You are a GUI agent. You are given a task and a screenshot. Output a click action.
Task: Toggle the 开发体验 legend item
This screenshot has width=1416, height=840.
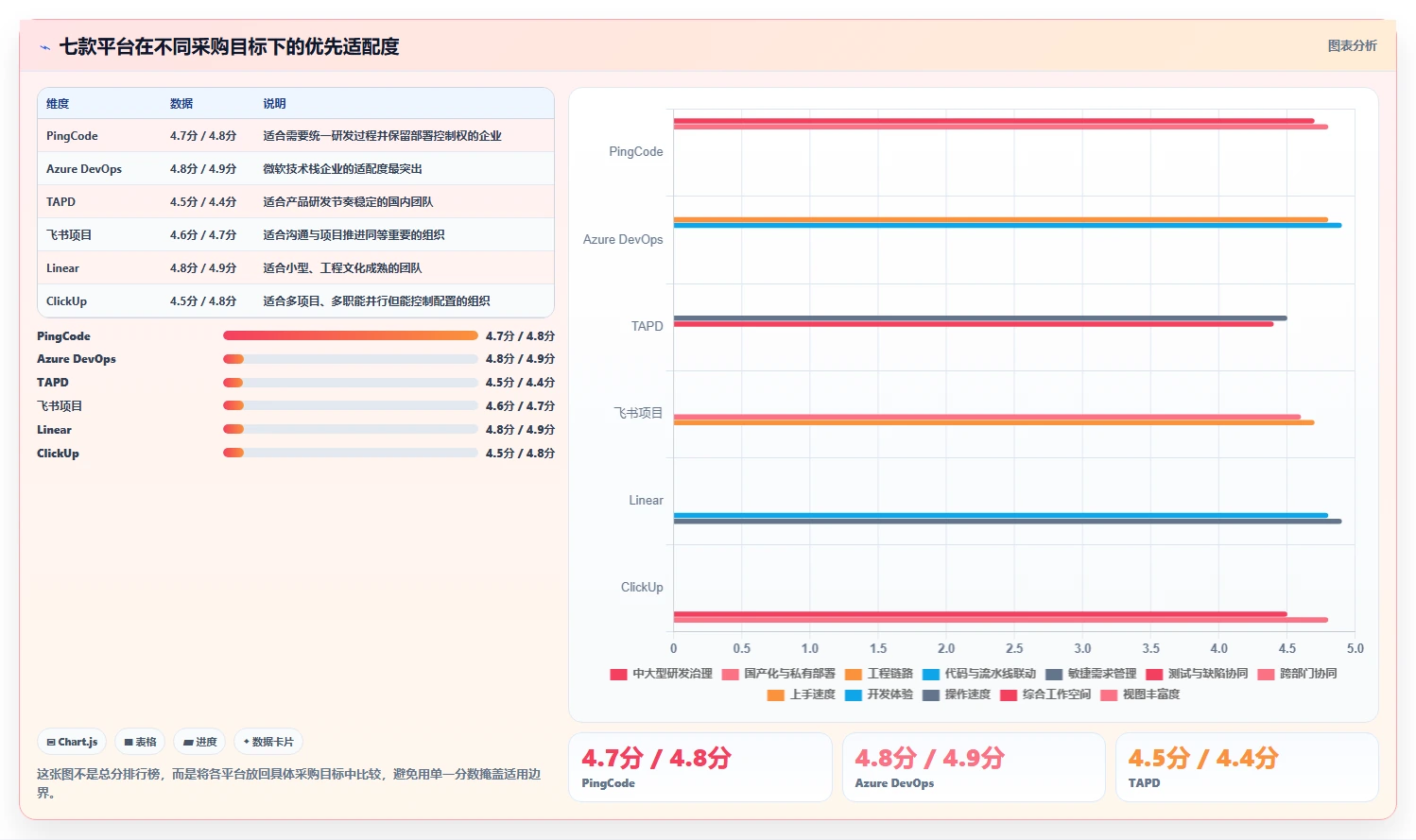pyautogui.click(x=878, y=694)
